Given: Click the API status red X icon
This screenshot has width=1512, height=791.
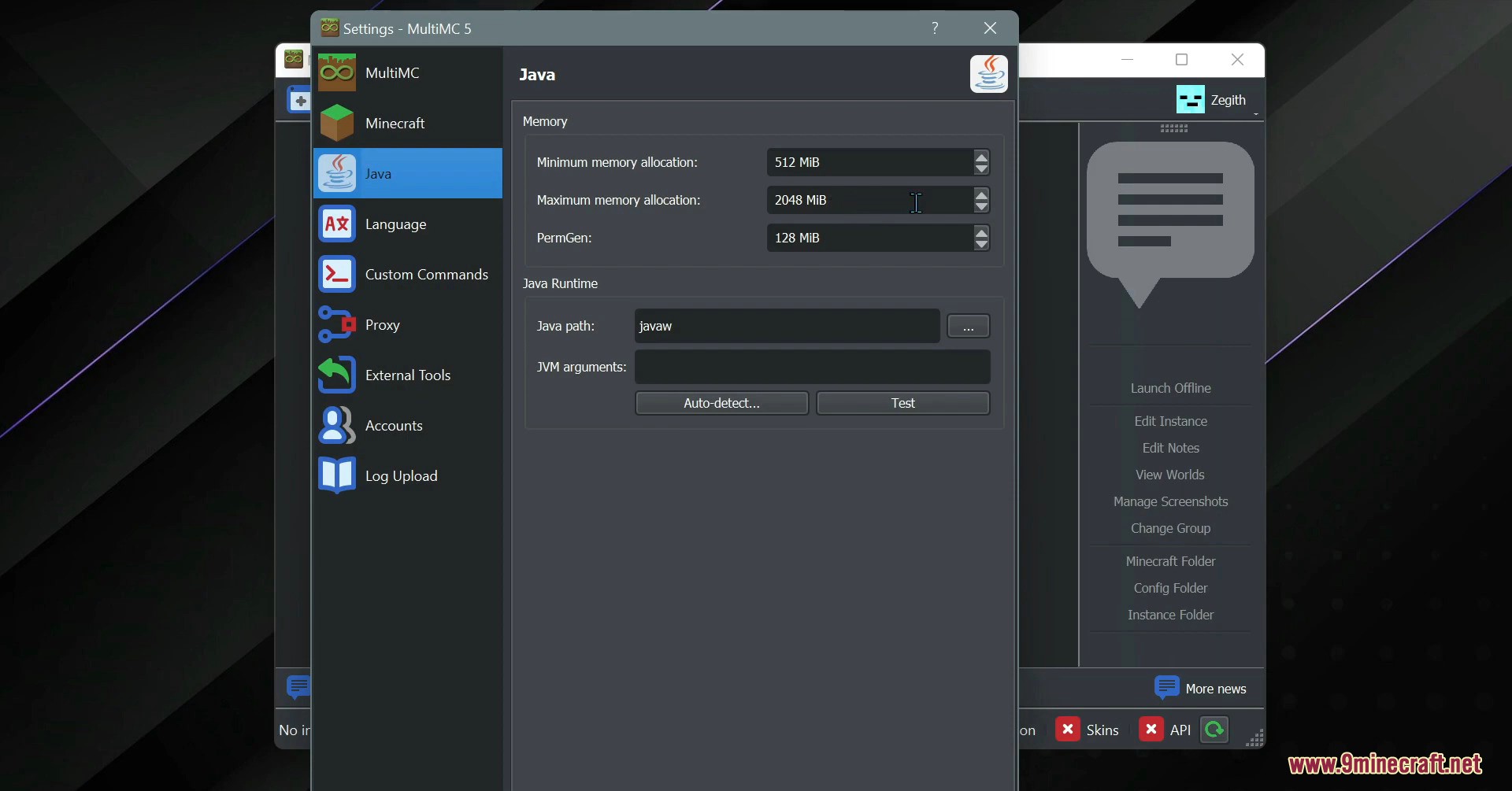Looking at the screenshot, I should point(1151,730).
